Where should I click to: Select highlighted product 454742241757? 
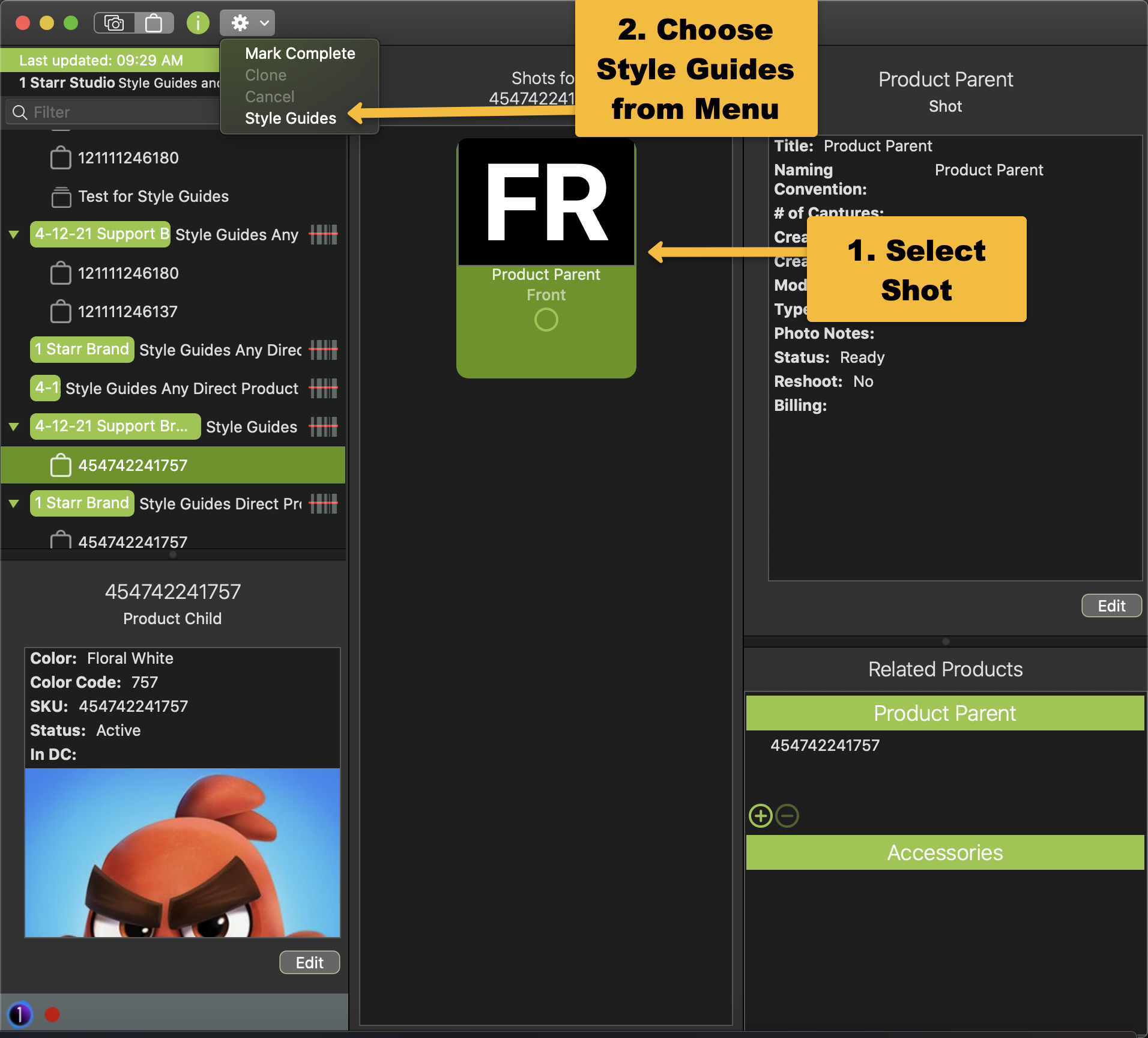(x=173, y=465)
